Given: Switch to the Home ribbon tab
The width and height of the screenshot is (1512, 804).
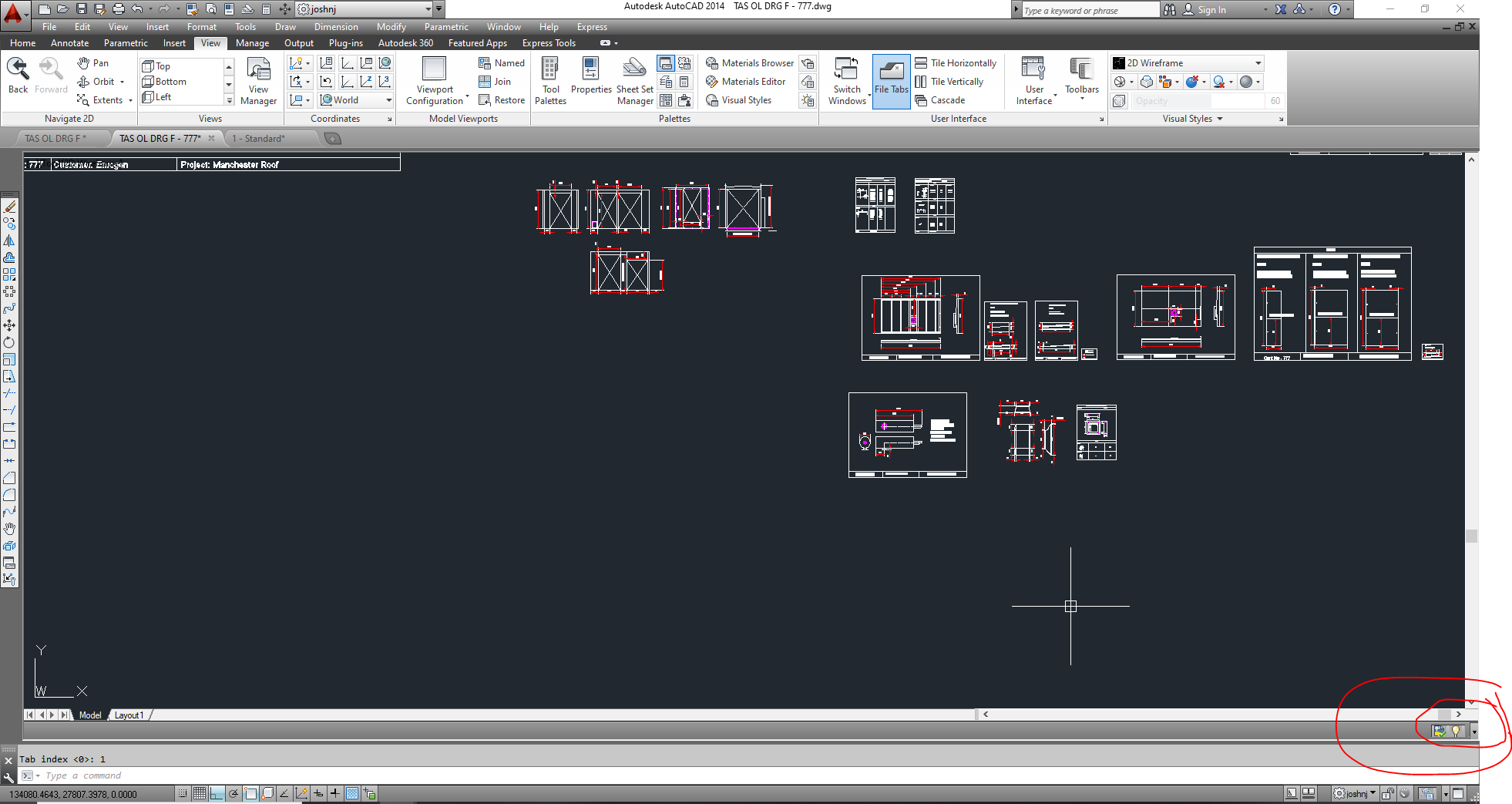Looking at the screenshot, I should point(22,43).
